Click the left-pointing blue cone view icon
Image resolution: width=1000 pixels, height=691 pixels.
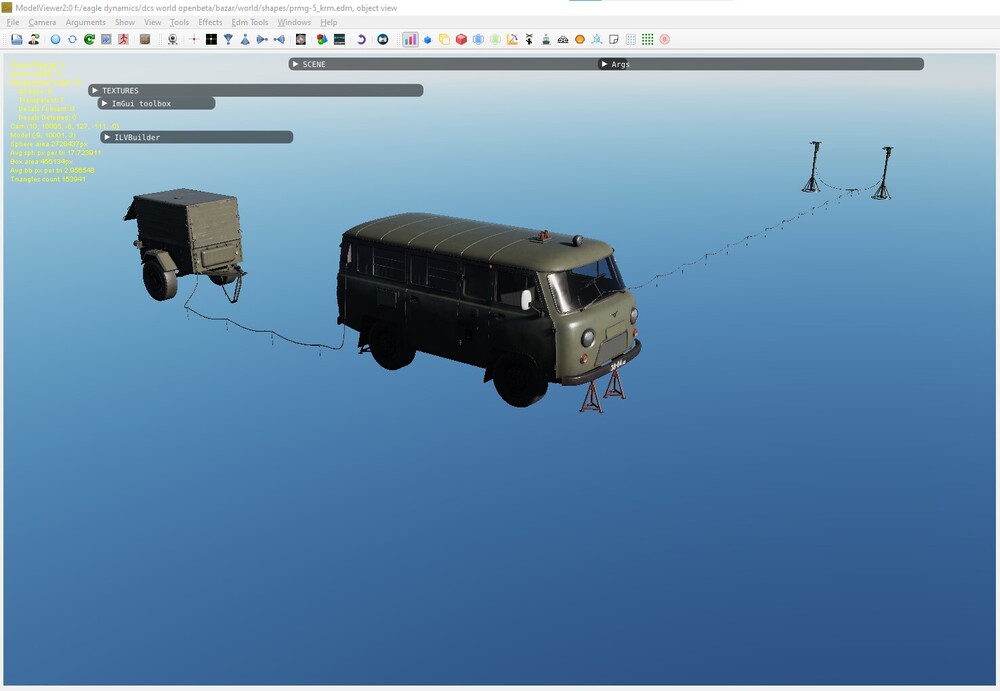coord(279,40)
